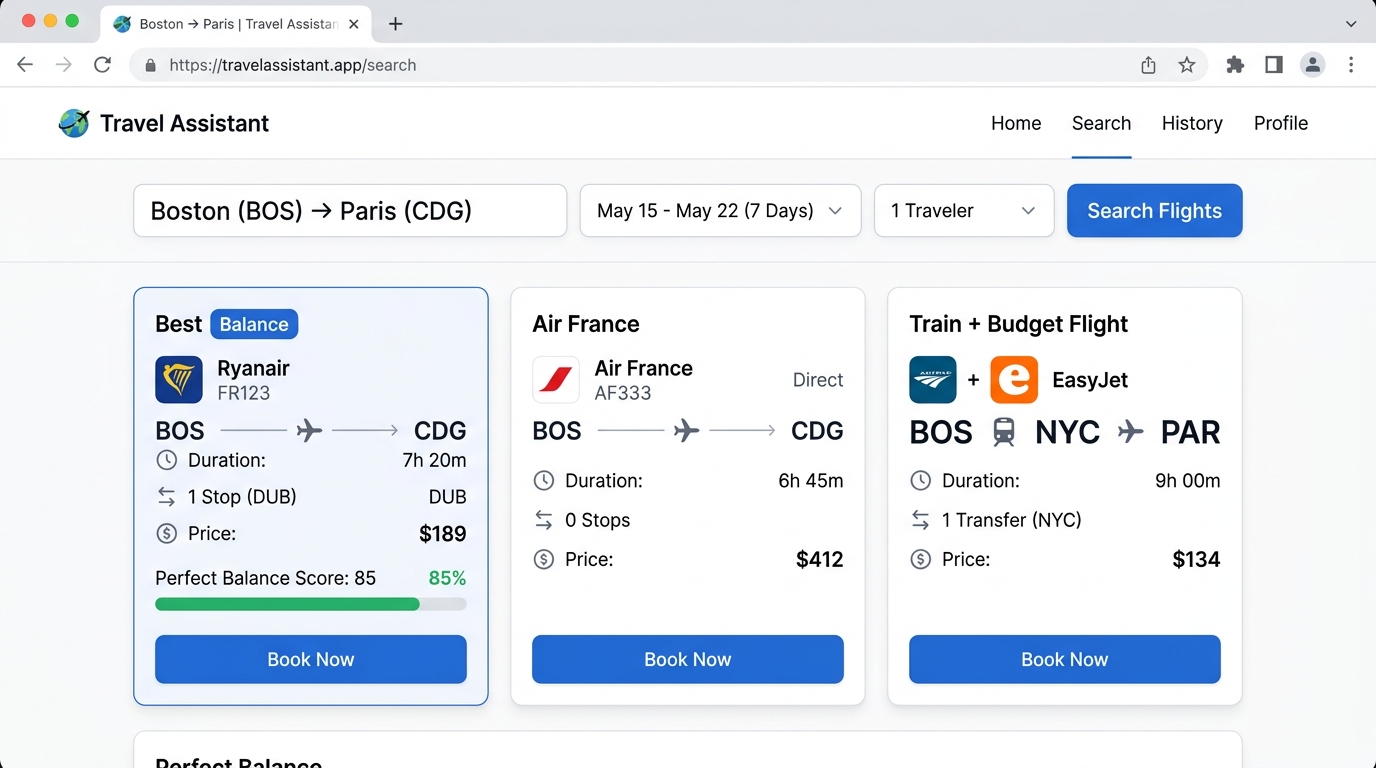1376x768 pixels.
Task: Open the browser three-dot menu
Action: [1351, 65]
